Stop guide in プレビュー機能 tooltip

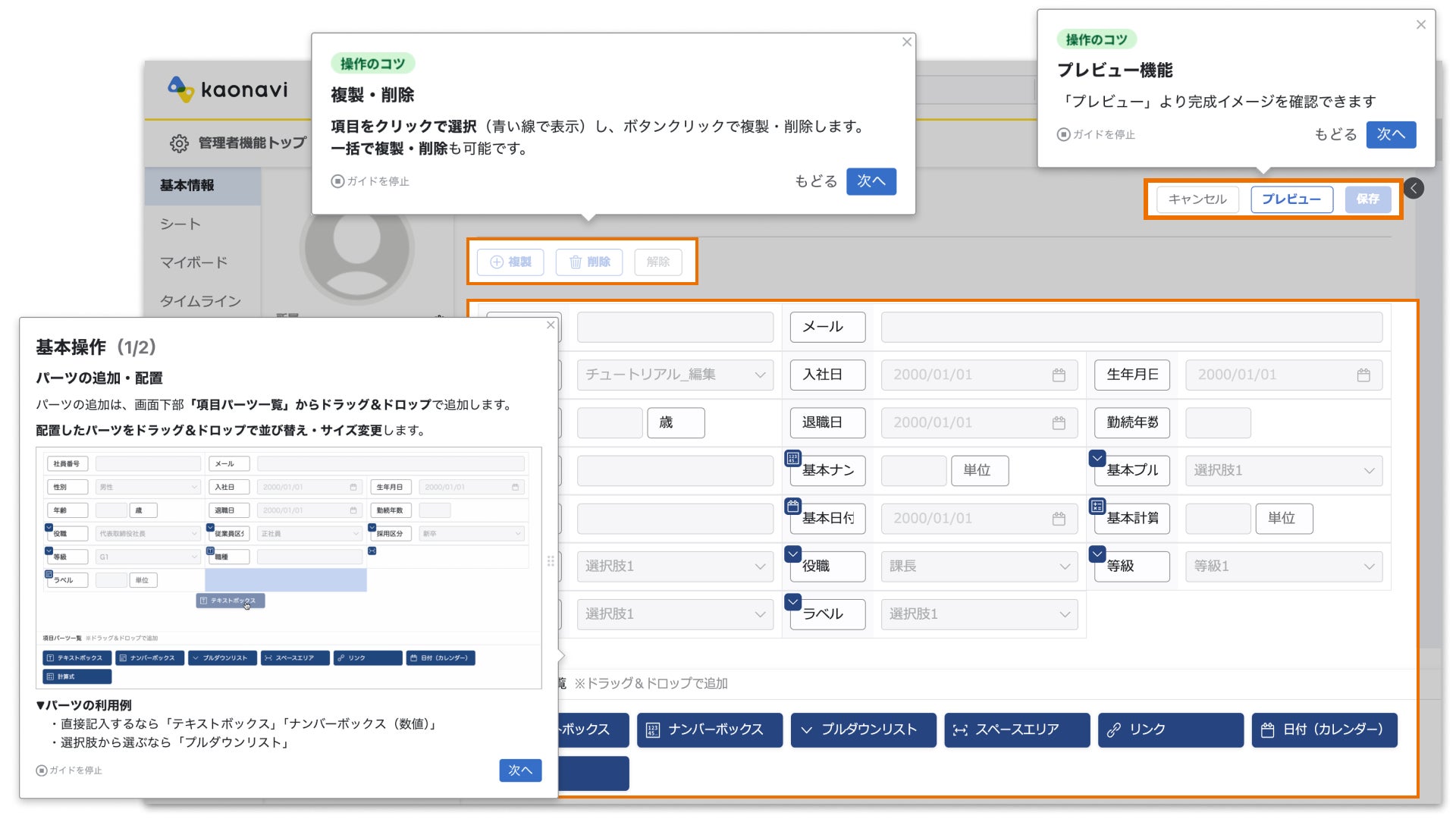click(x=1096, y=134)
